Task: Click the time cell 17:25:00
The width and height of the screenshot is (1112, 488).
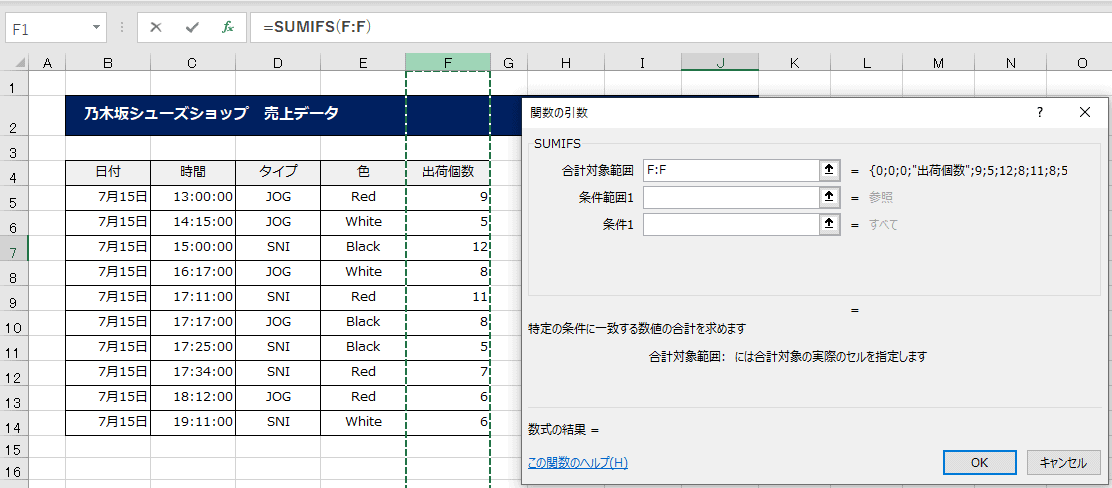Action: tap(192, 347)
